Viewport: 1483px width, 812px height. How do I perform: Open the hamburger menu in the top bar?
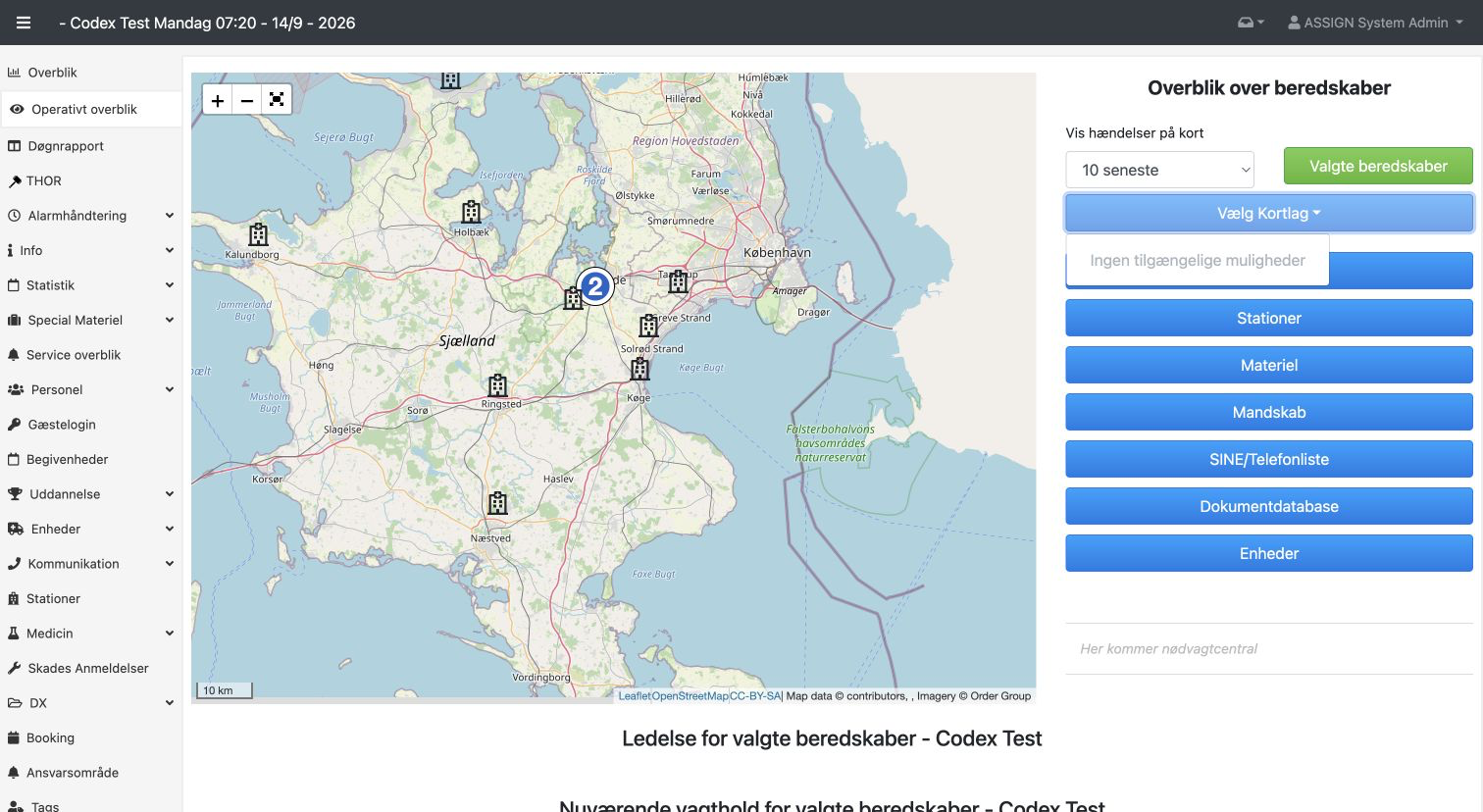[24, 23]
